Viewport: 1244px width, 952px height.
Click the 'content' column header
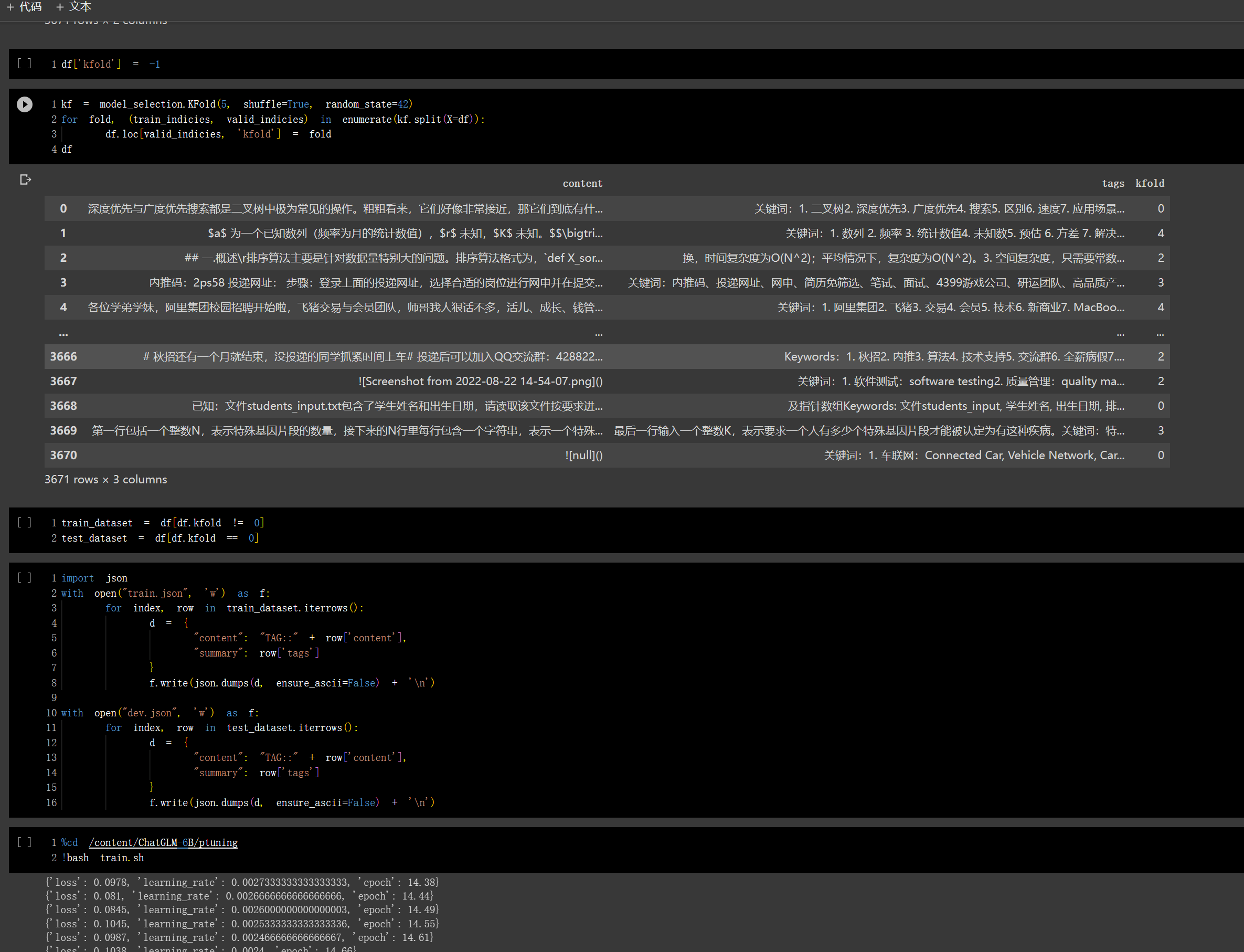click(582, 183)
